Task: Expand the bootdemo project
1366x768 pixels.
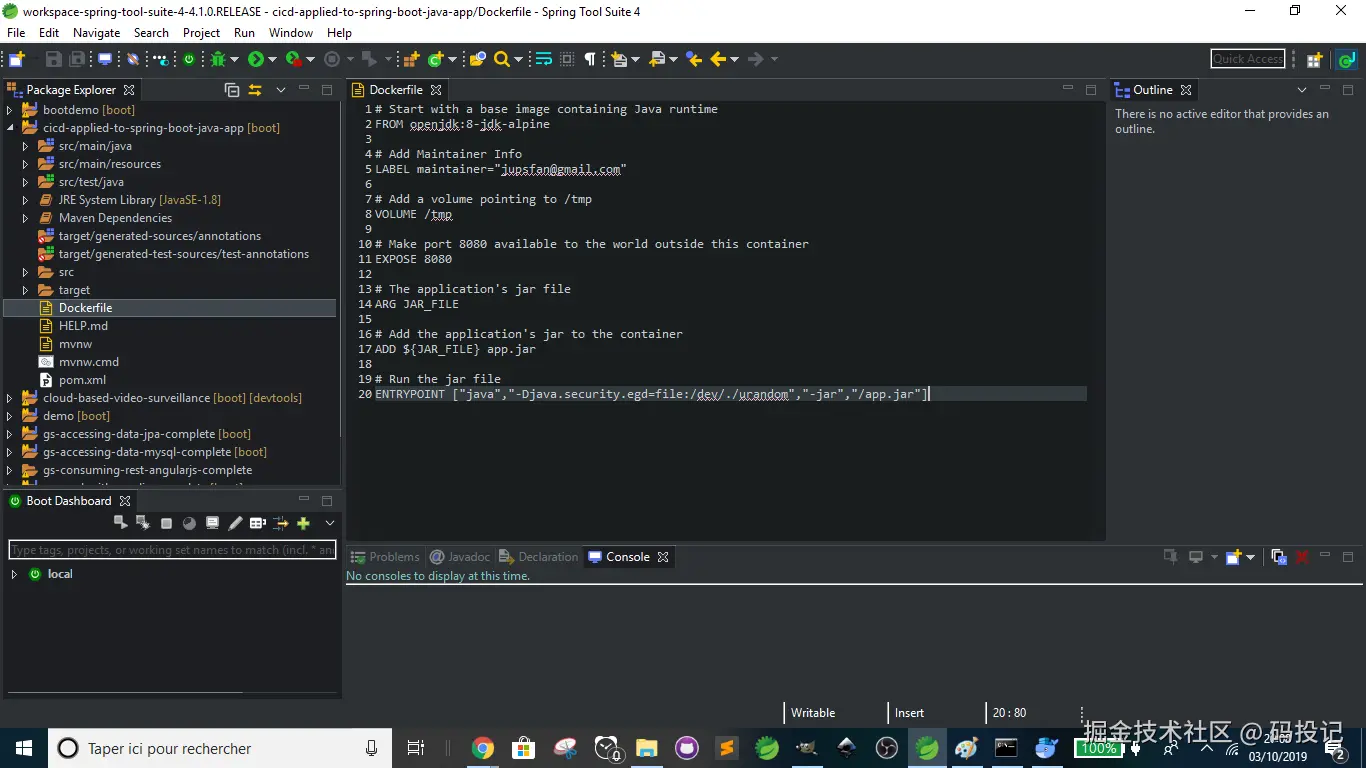Action: (10, 110)
